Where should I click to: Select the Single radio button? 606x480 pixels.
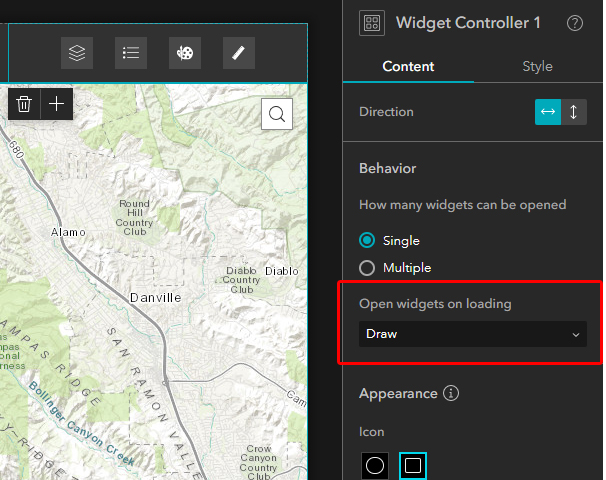(x=367, y=240)
